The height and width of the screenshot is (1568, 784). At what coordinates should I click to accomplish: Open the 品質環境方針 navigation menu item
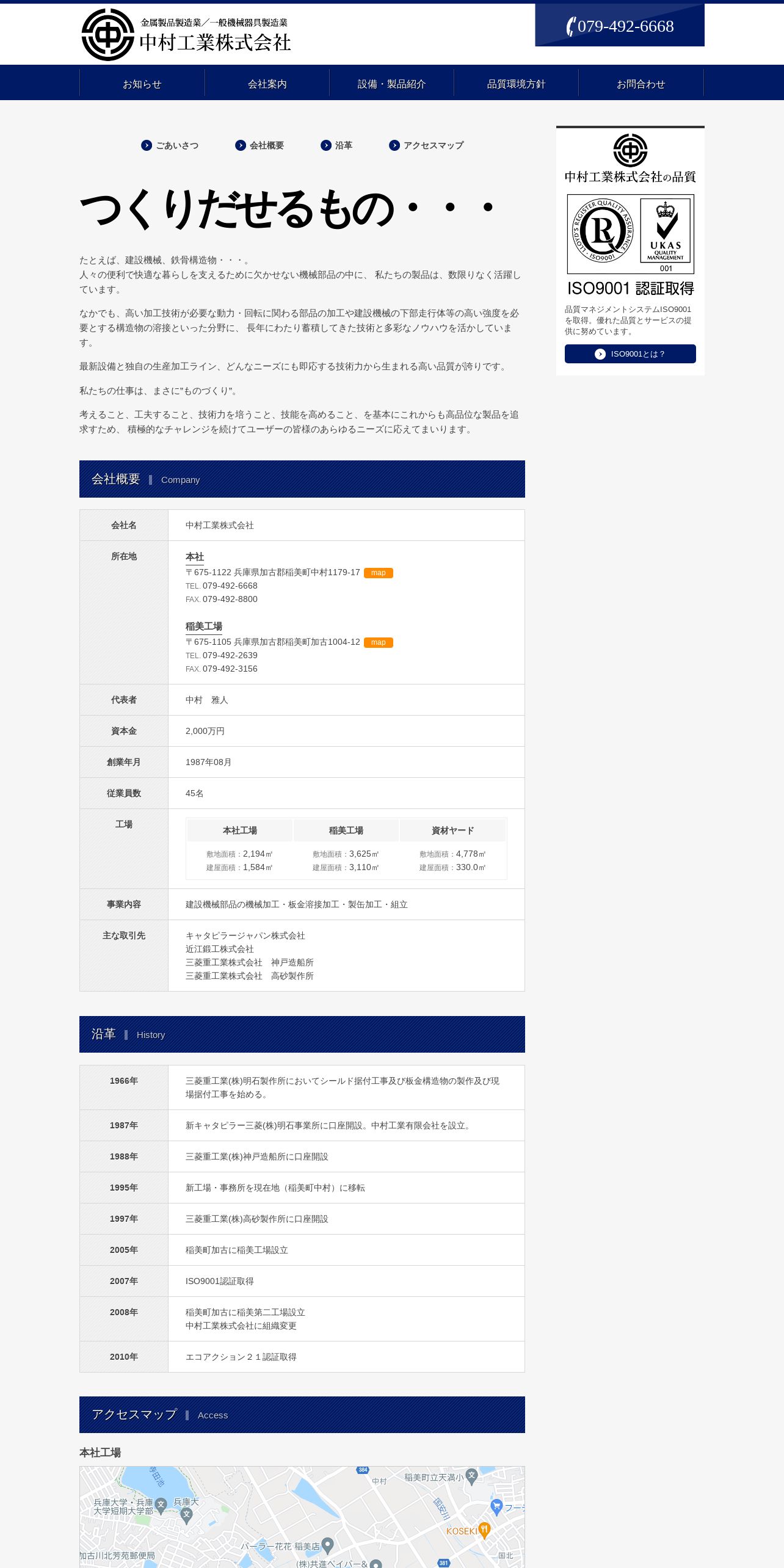516,84
